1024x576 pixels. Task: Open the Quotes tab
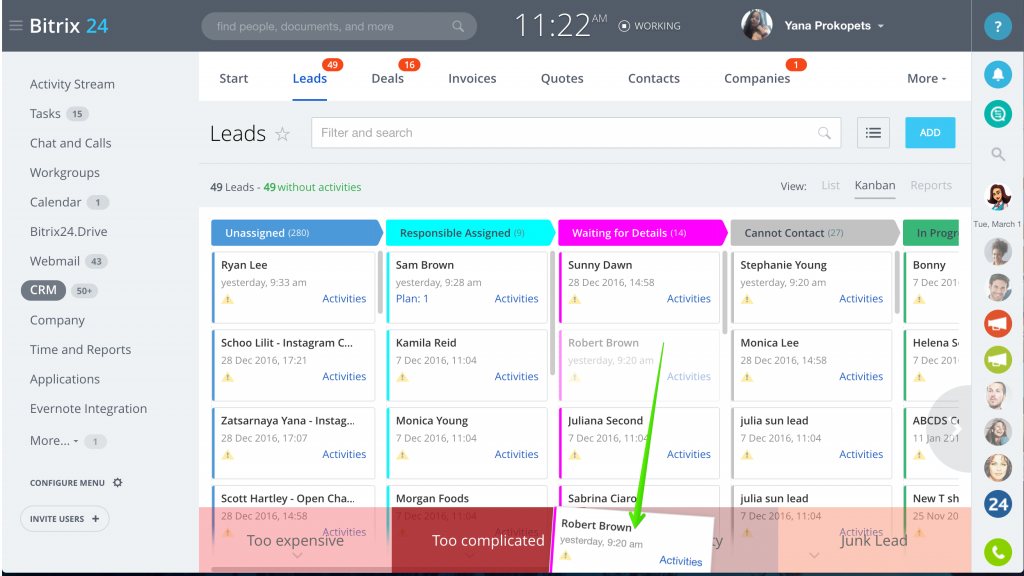point(562,78)
